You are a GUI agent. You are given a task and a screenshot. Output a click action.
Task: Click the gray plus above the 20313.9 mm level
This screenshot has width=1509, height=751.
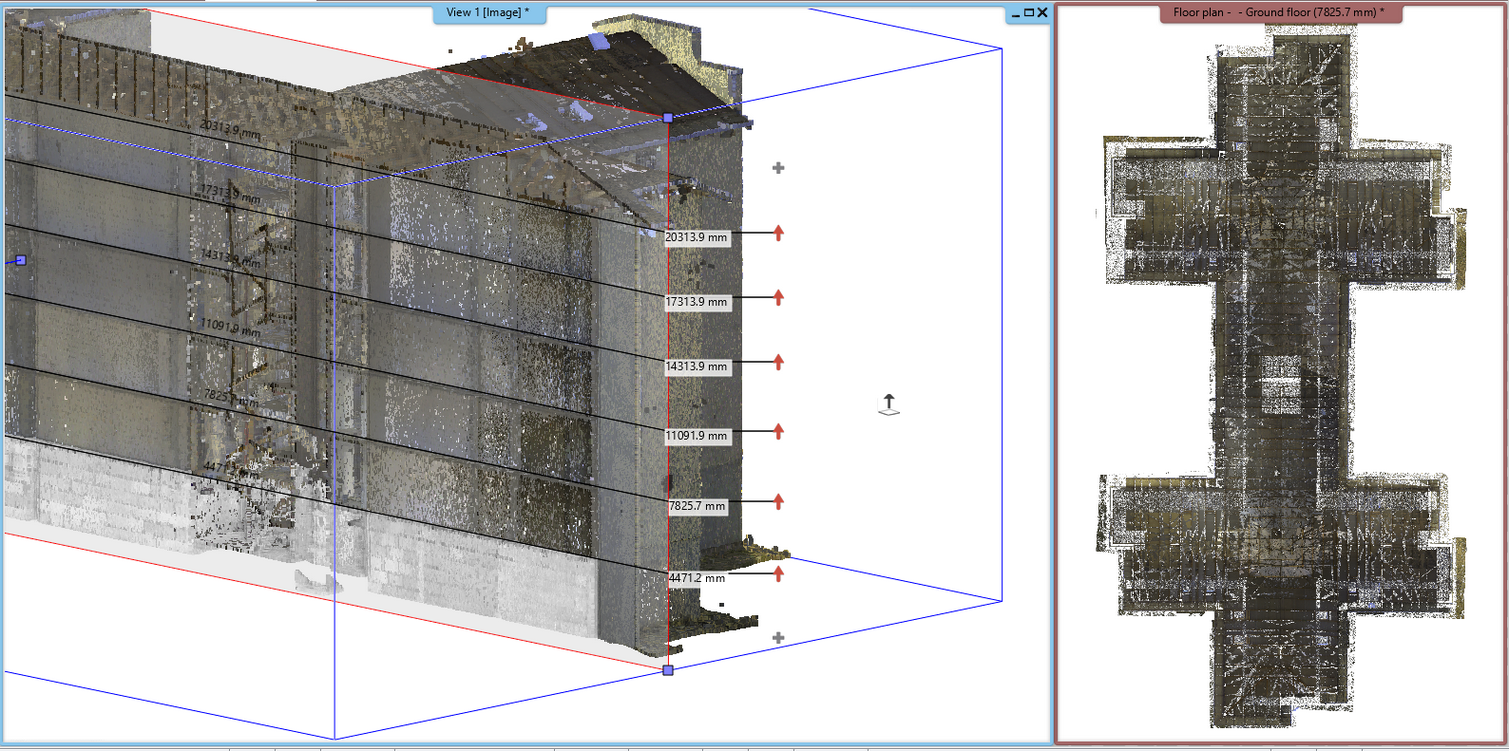click(x=778, y=168)
